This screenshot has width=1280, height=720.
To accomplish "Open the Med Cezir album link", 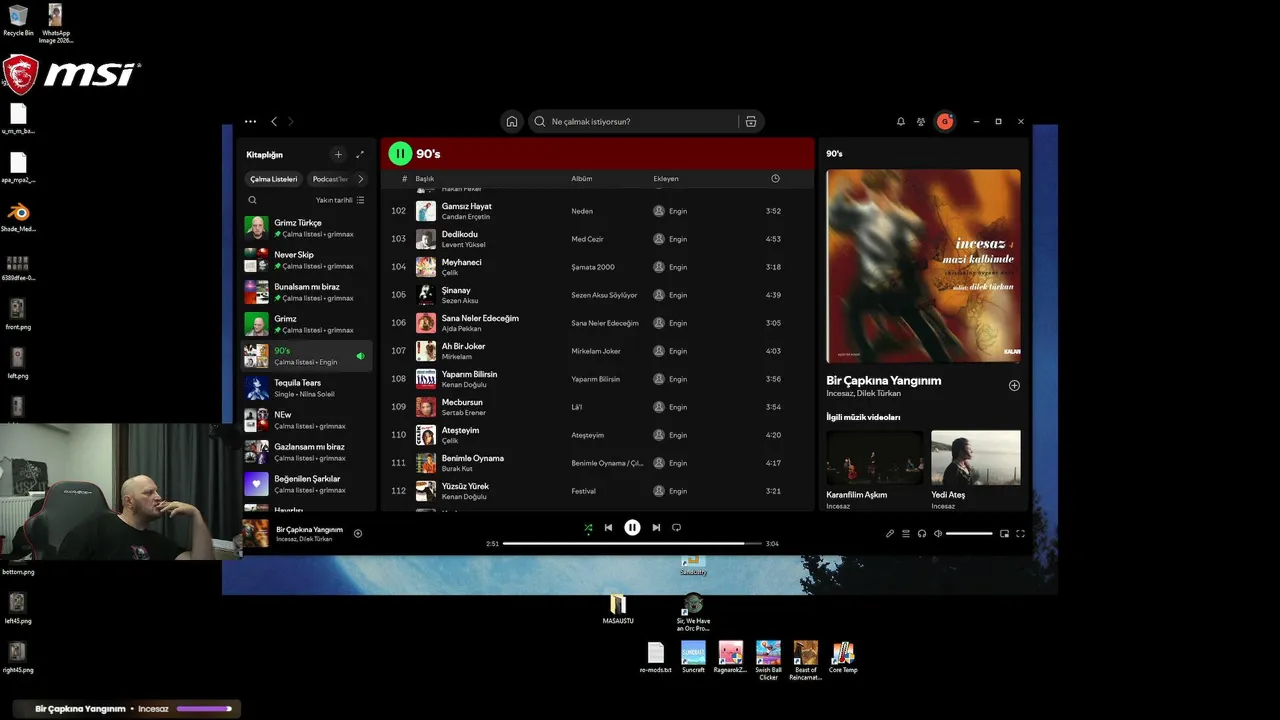I will (x=588, y=239).
